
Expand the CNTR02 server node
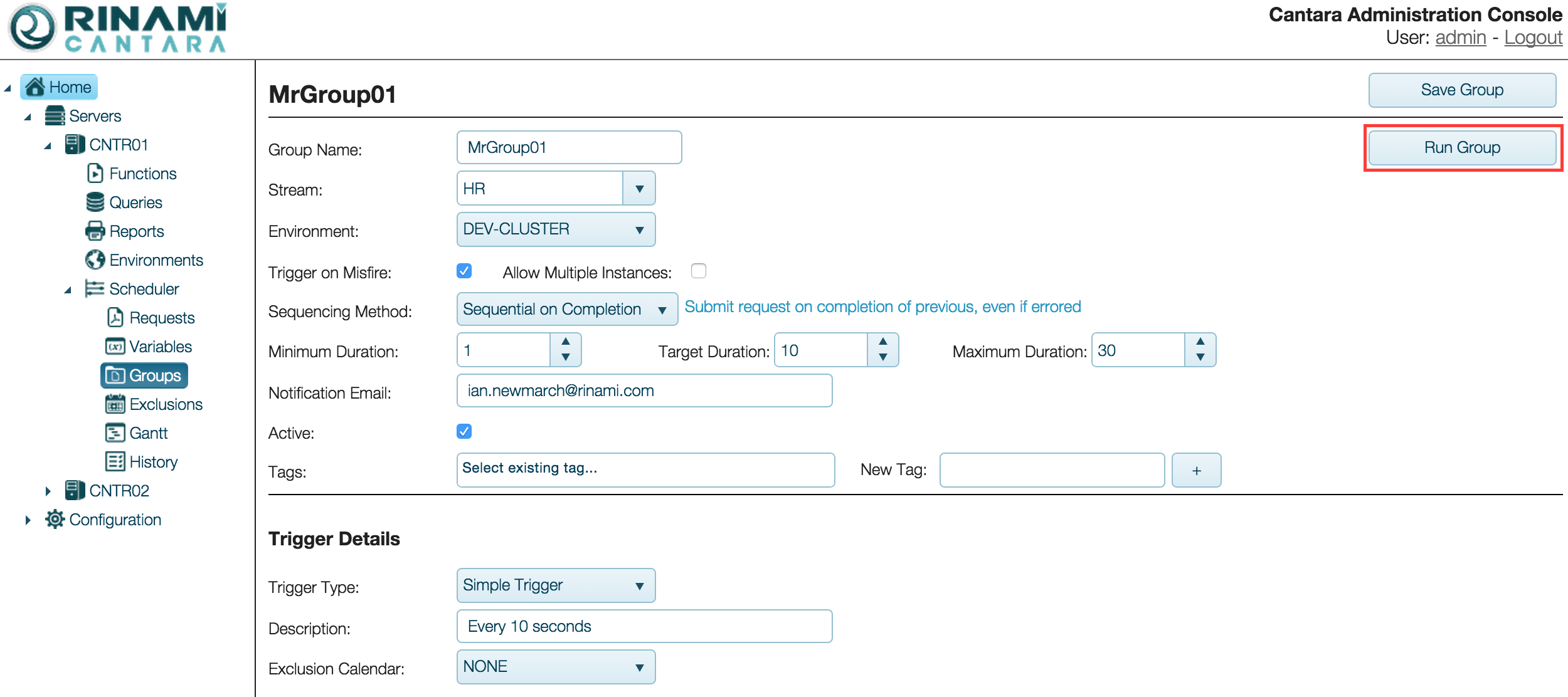pyautogui.click(x=48, y=491)
